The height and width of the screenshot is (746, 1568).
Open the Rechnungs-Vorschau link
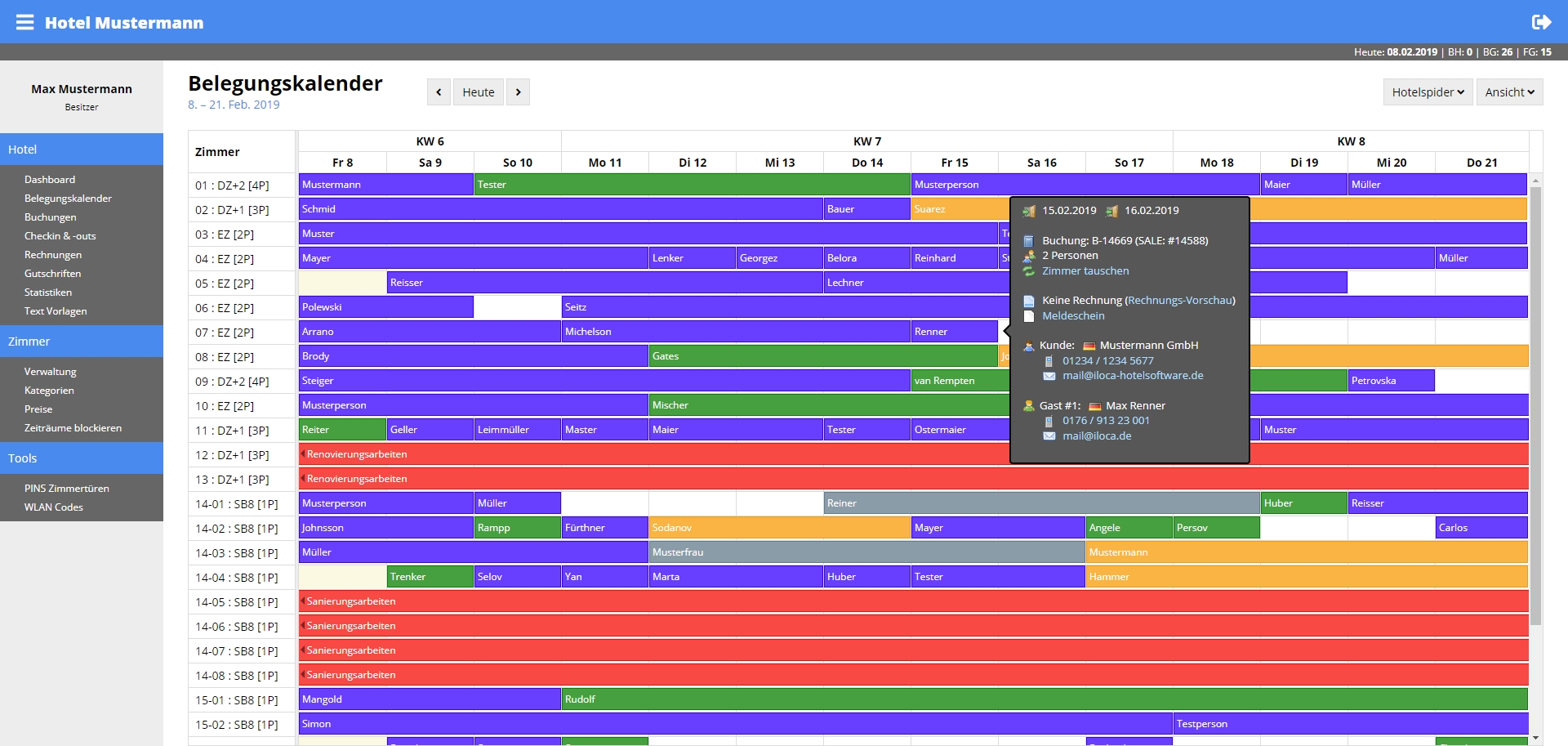(x=1180, y=301)
